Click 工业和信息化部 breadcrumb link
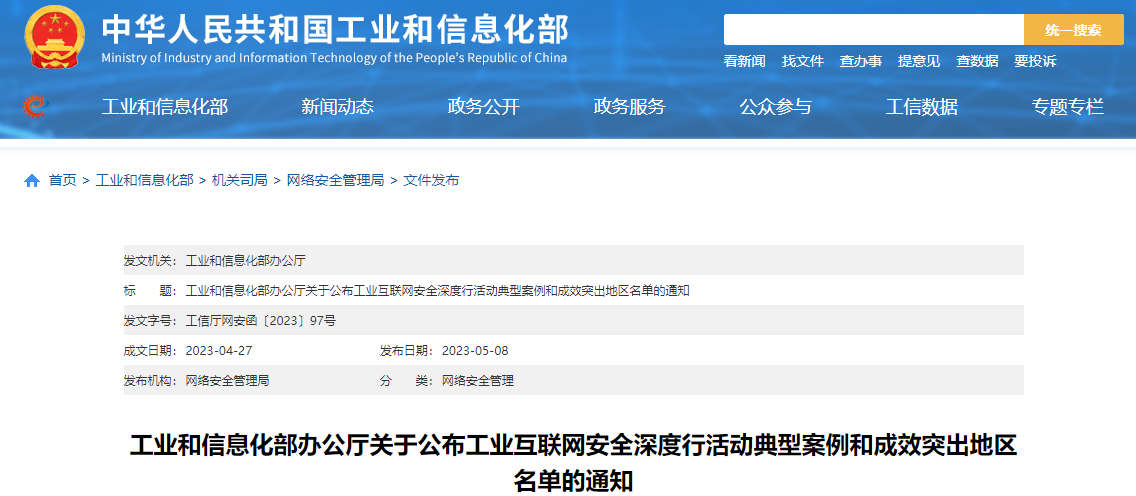Viewport: 1136px width, 496px height. (144, 180)
